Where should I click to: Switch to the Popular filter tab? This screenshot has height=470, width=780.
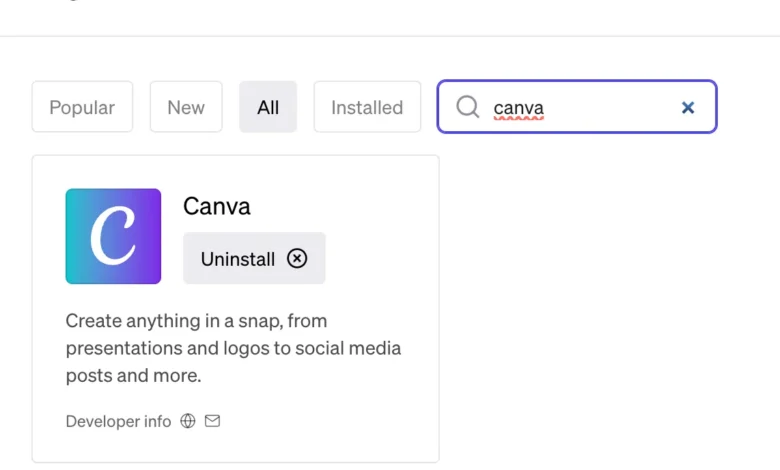[82, 107]
